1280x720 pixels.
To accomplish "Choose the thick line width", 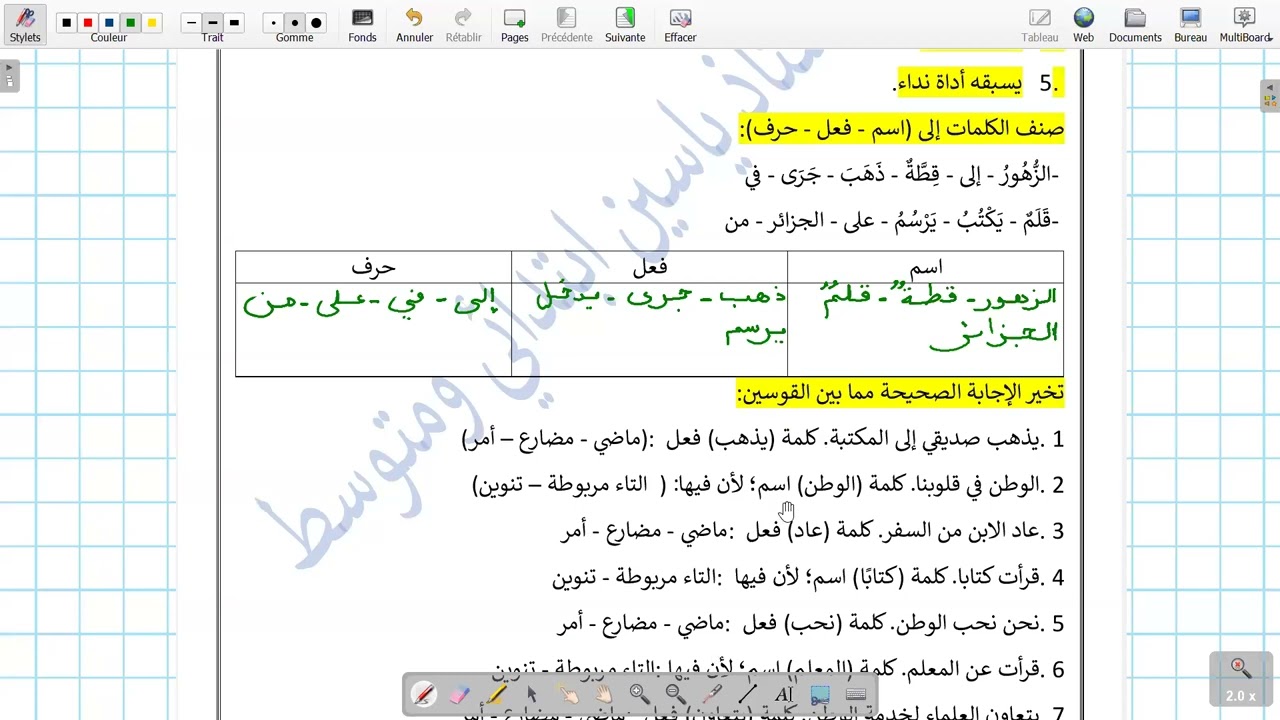I will tap(234, 22).
